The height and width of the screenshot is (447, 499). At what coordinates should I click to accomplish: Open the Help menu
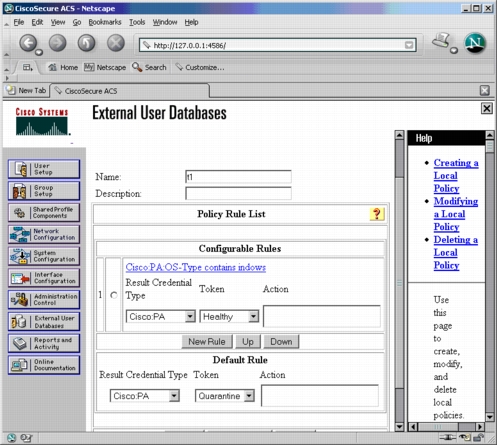(192, 22)
